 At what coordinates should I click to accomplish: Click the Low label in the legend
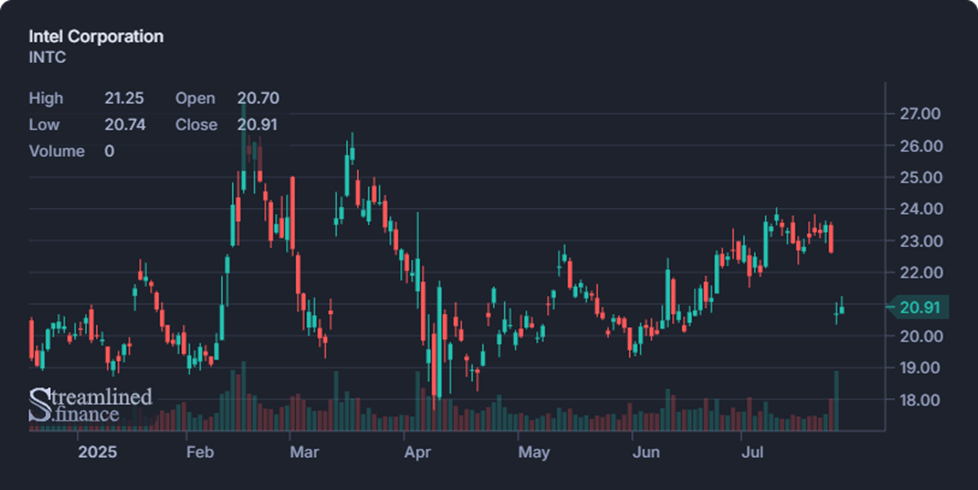coord(44,125)
